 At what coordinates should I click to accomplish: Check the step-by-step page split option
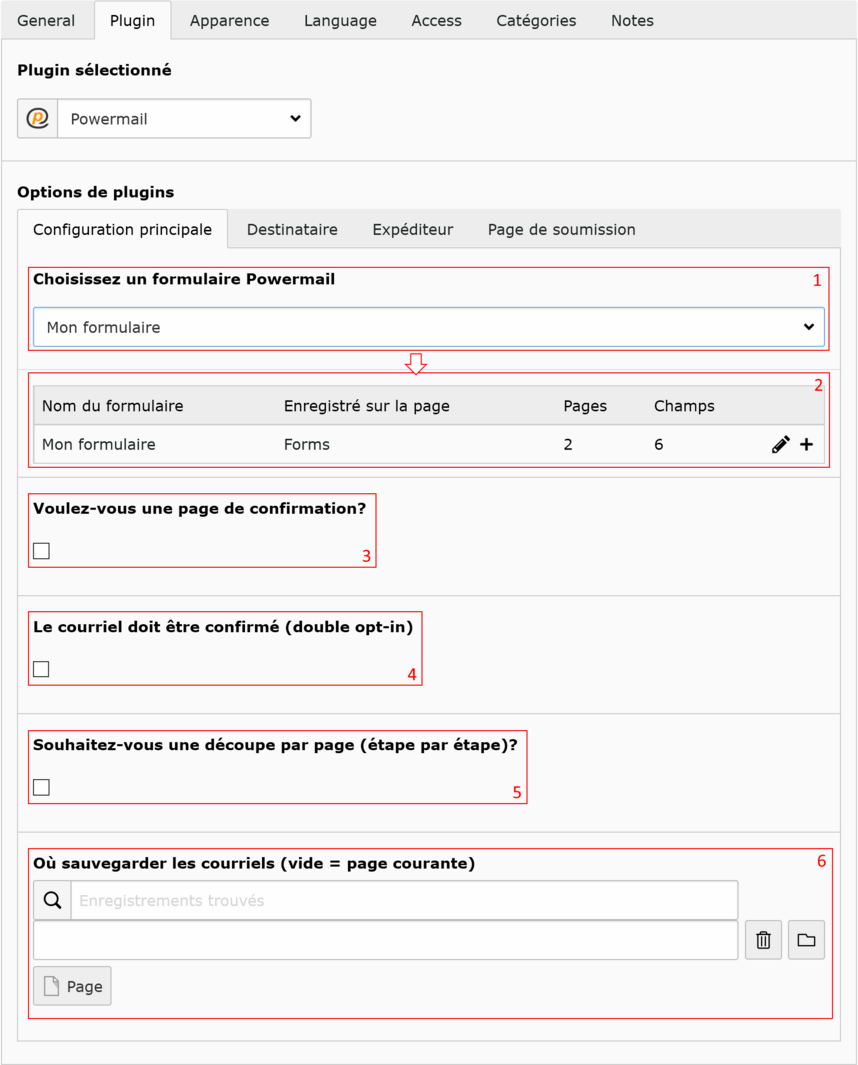[41, 787]
